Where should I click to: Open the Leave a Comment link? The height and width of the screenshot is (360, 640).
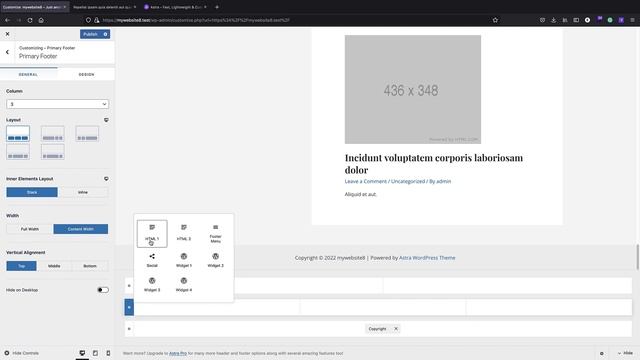[365, 181]
